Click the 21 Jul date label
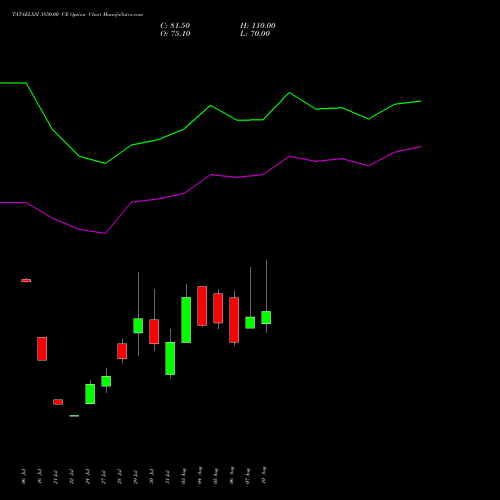 pos(55,477)
